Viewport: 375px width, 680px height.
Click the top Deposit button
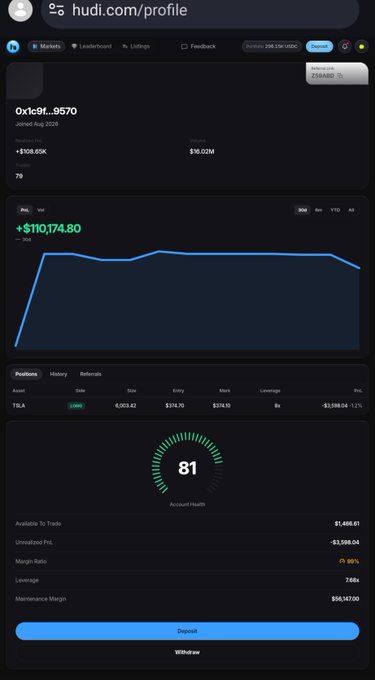tap(320, 46)
